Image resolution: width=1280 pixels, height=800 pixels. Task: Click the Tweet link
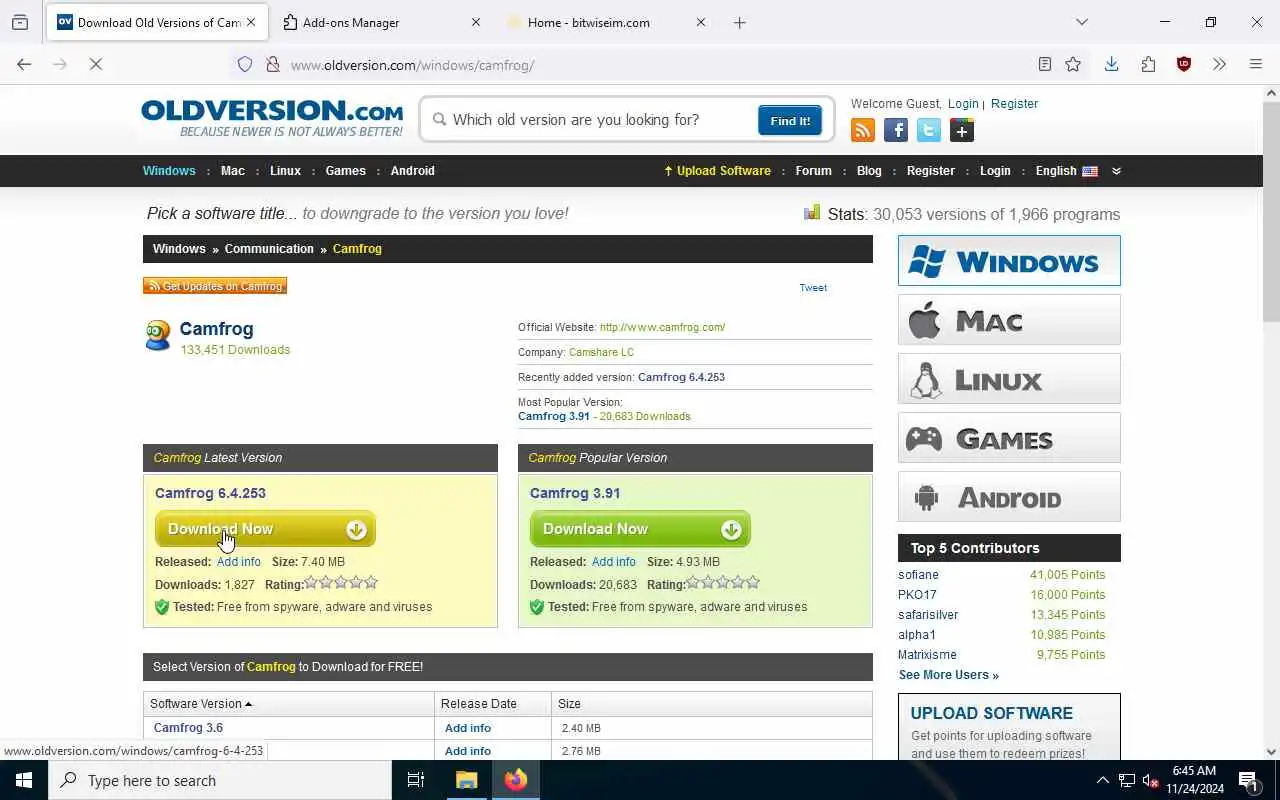(x=813, y=288)
